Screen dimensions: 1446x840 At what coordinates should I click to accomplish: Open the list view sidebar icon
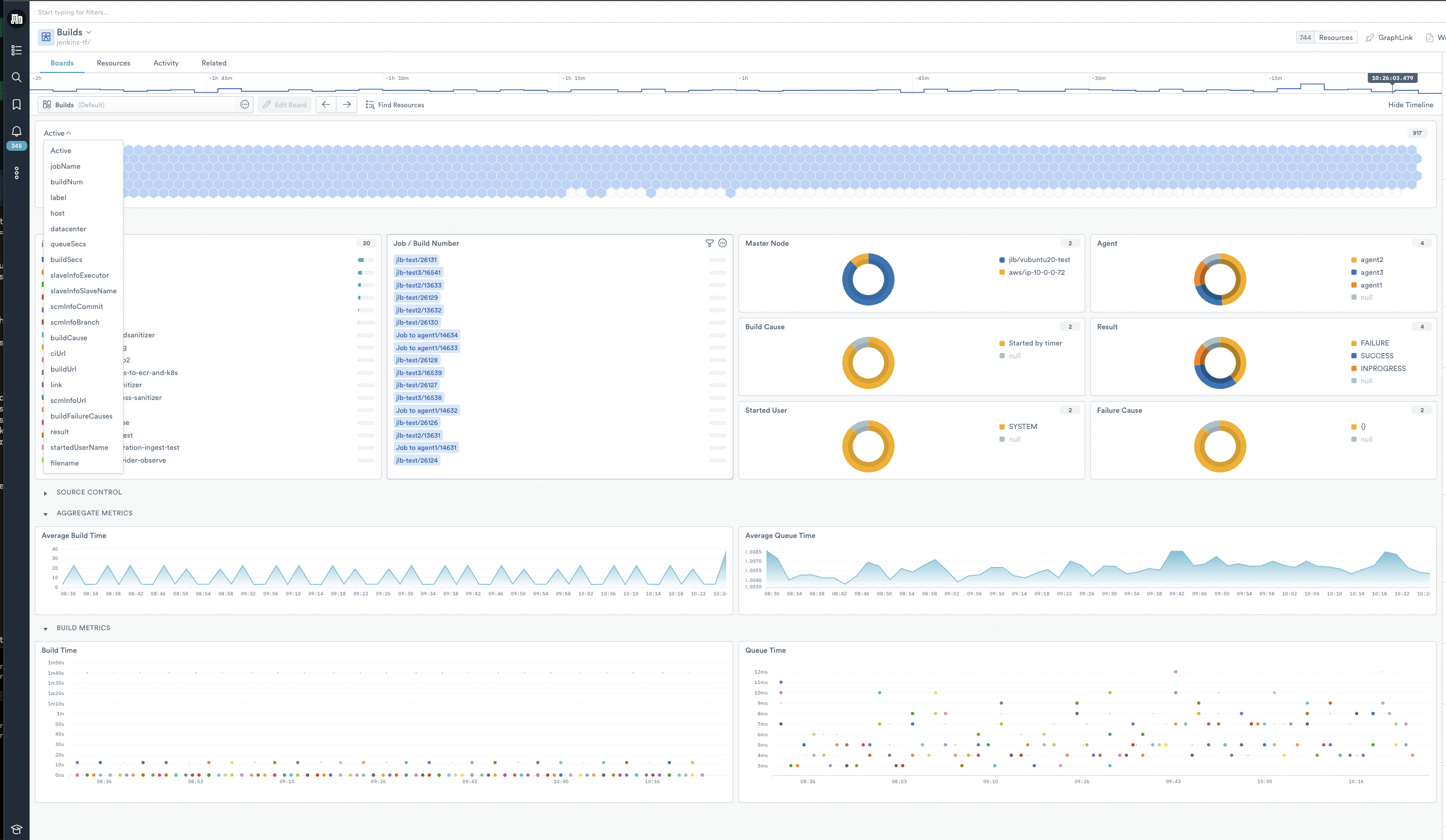(16, 50)
